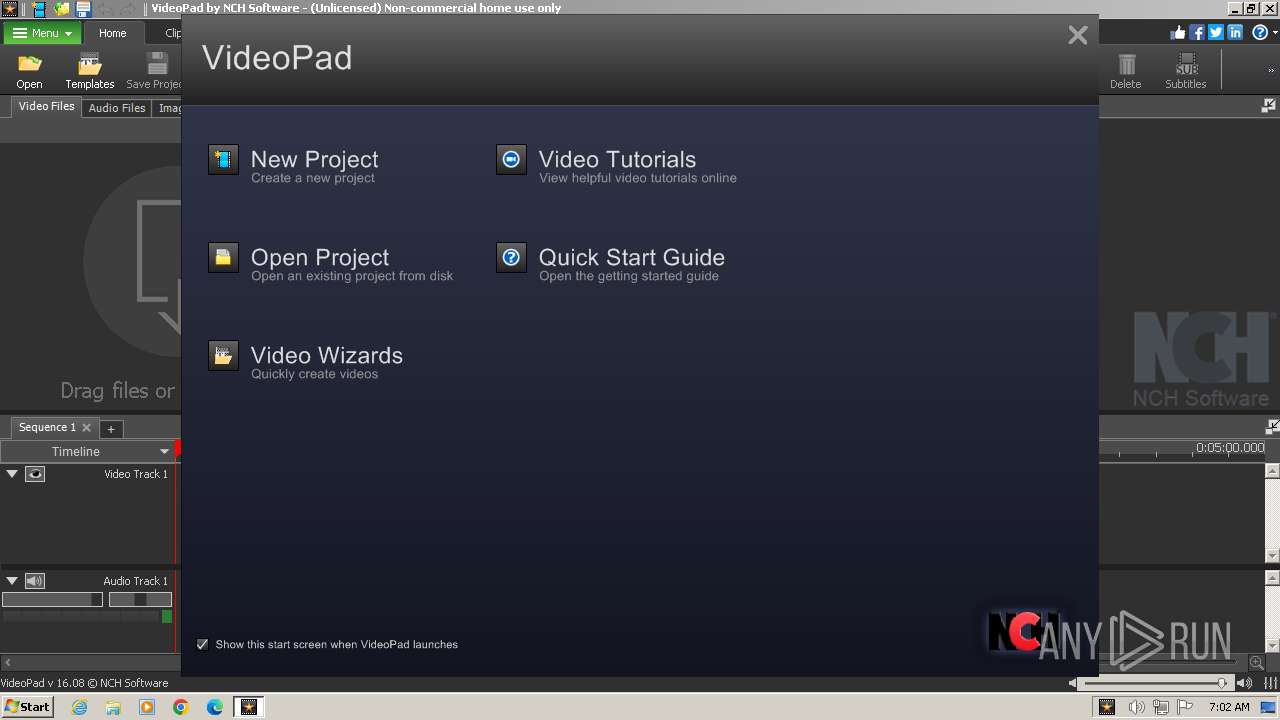1280x720 pixels.
Task: Click the sequence panel pop-out icon
Action: [x=1272, y=427]
